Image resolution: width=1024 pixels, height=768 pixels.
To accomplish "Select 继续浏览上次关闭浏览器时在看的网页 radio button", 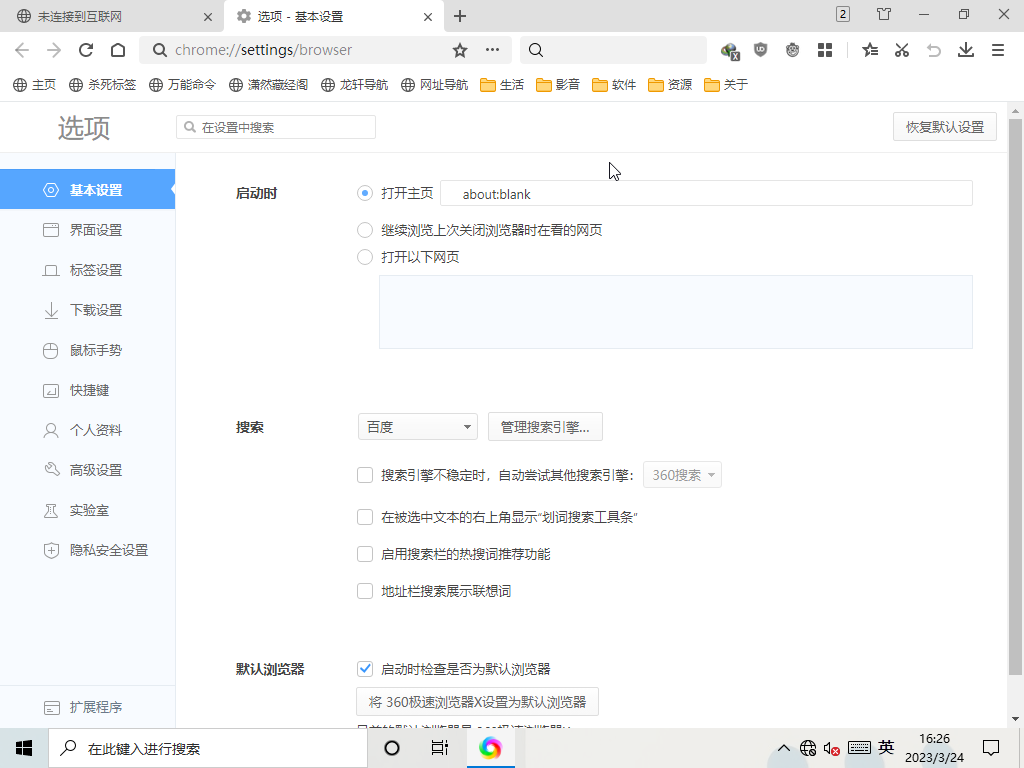I will (365, 230).
